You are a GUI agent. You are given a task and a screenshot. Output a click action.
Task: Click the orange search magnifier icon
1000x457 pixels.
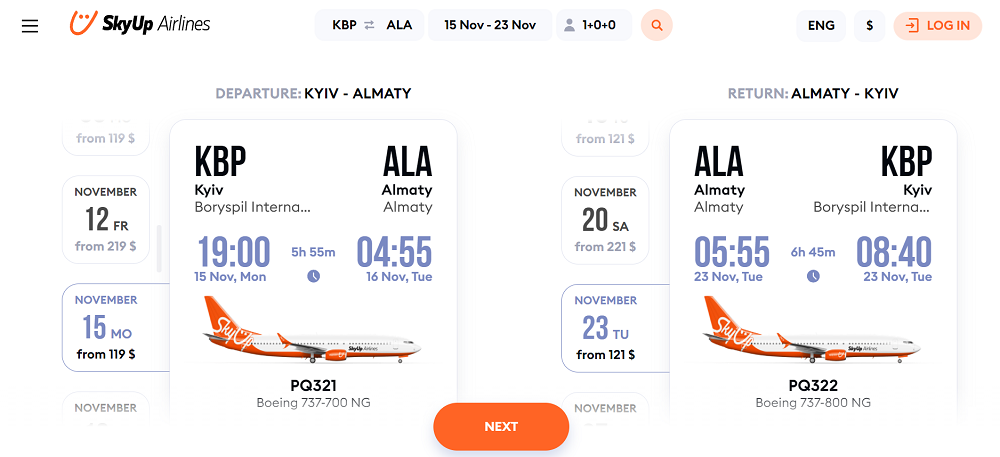click(x=657, y=25)
